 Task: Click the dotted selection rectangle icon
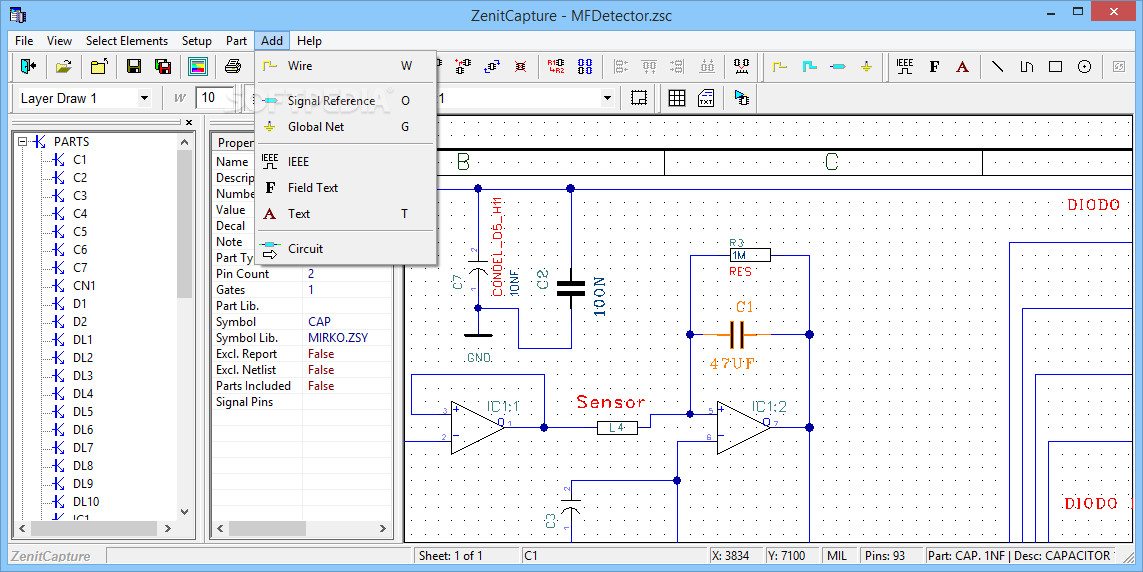(639, 98)
